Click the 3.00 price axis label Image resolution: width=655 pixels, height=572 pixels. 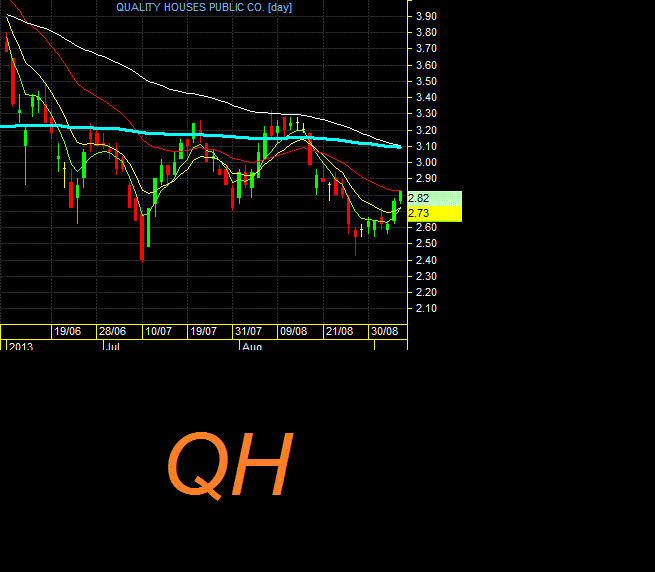click(427, 163)
